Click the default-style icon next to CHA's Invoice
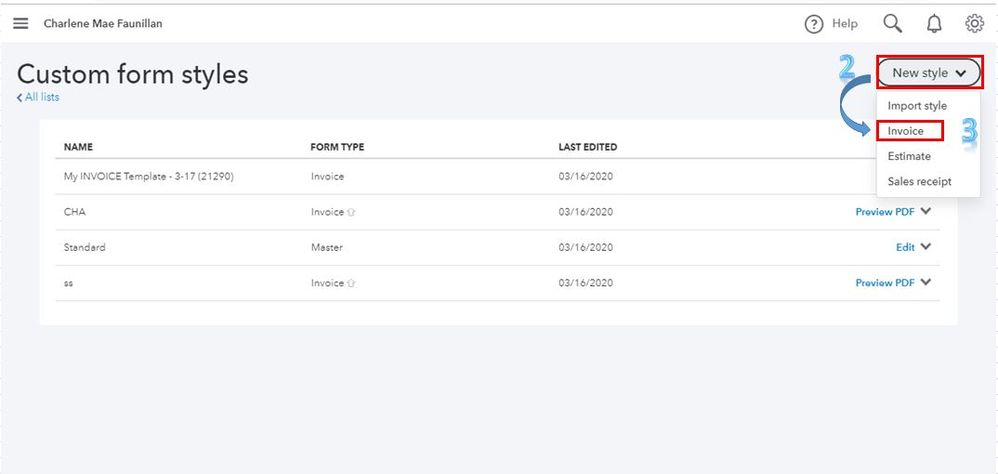Image resolution: width=998 pixels, height=474 pixels. [x=351, y=212]
